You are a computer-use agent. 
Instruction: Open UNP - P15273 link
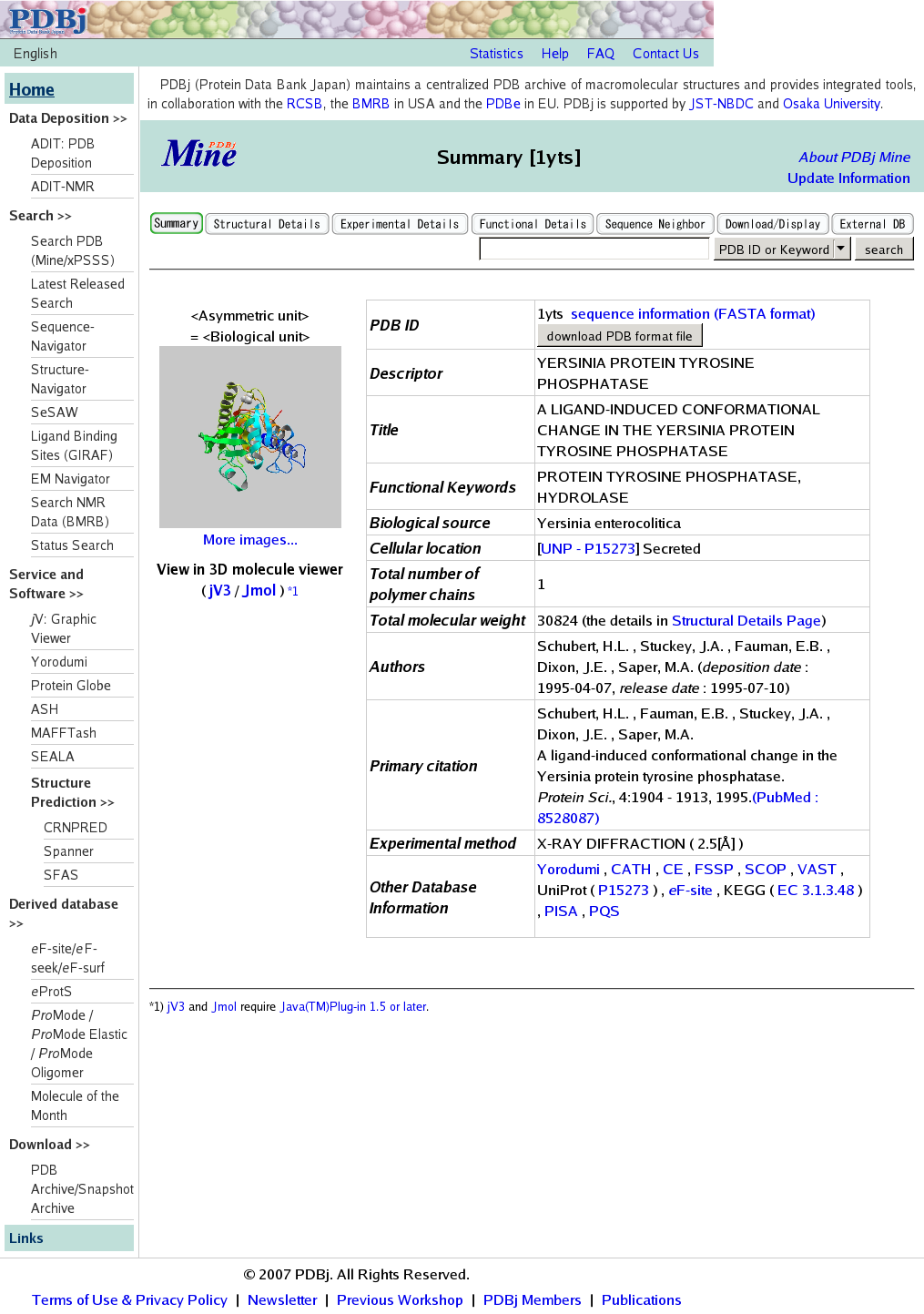pyautogui.click(x=588, y=549)
